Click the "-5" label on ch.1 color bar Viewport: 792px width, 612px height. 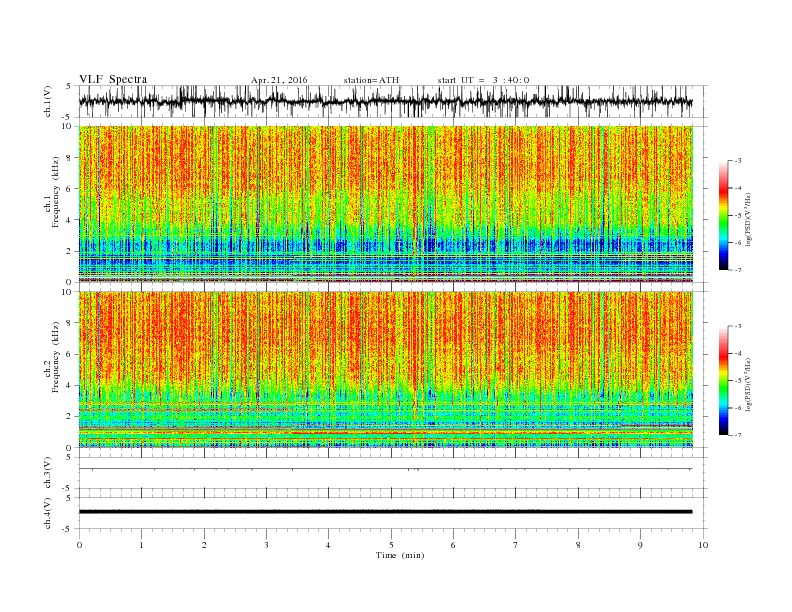pyautogui.click(x=738, y=216)
